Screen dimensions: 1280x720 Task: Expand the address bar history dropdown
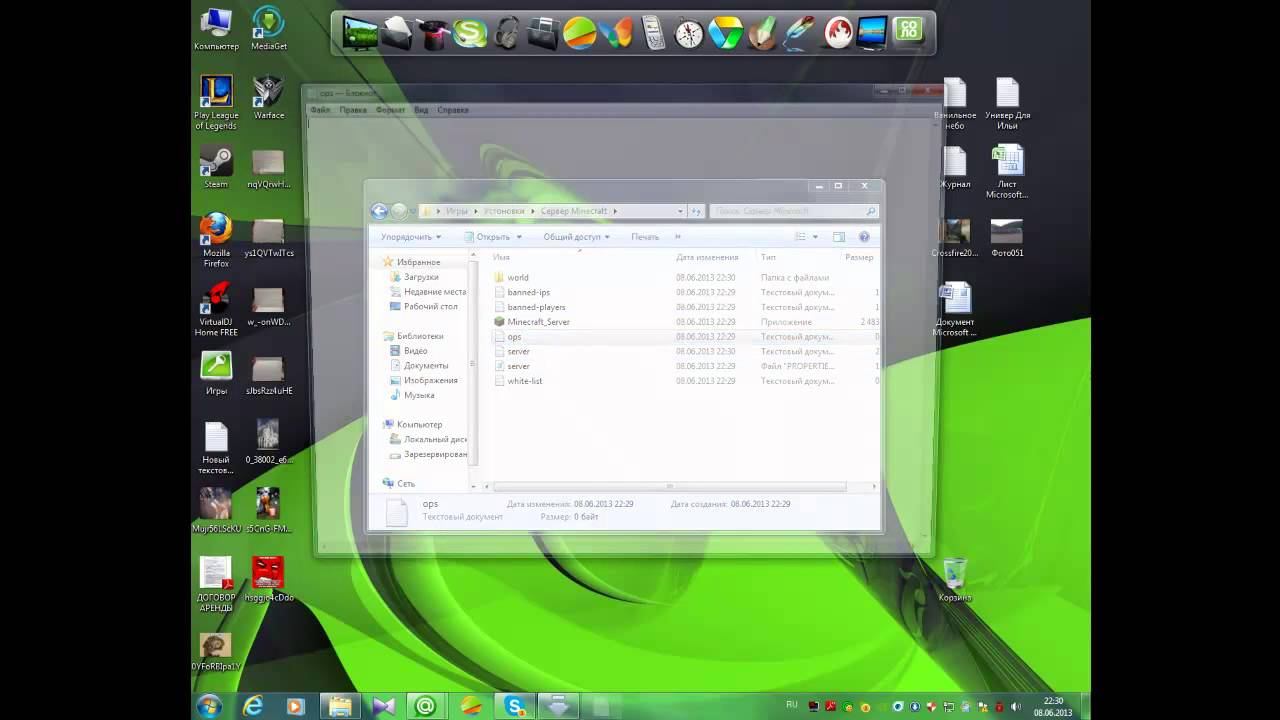680,211
